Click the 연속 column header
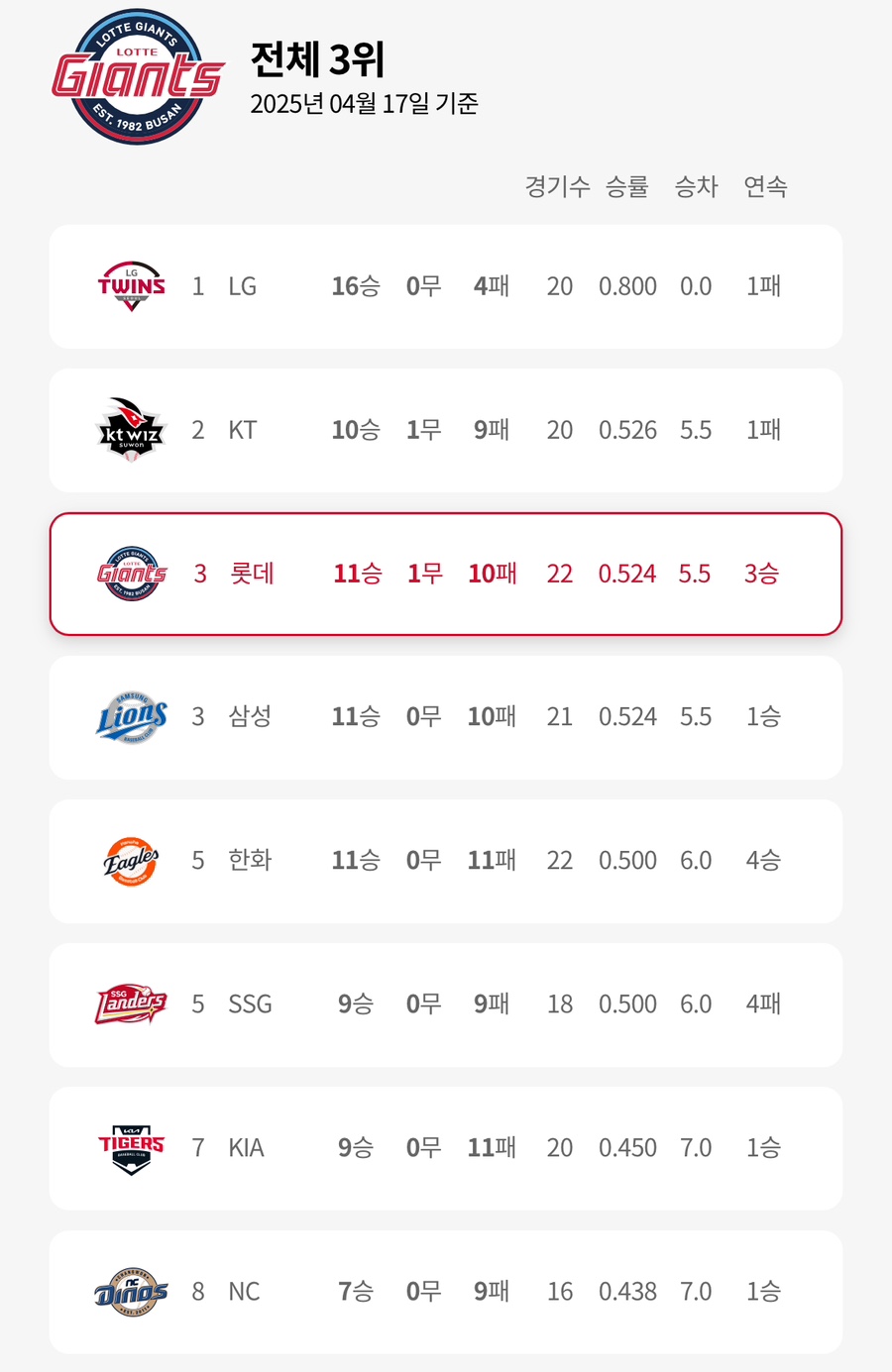 pos(765,186)
